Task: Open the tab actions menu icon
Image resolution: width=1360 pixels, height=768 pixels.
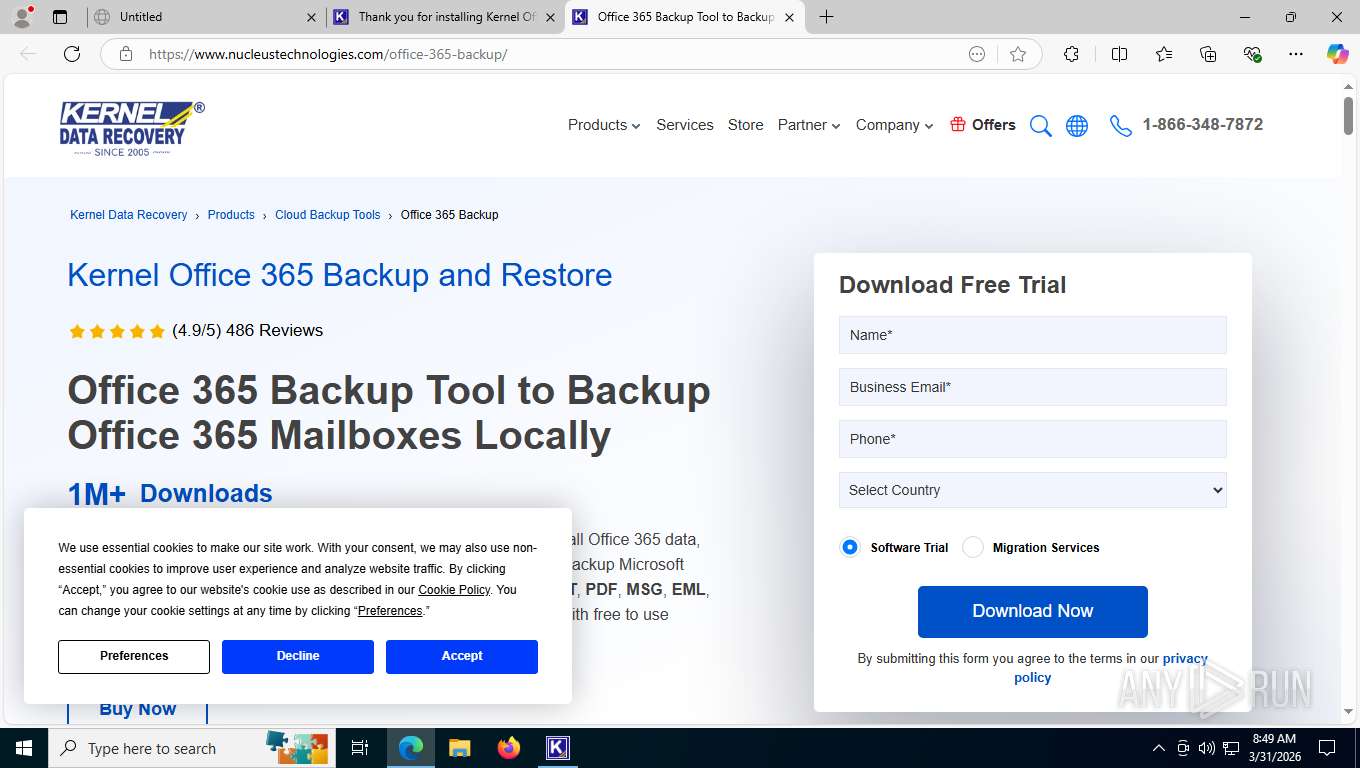Action: (x=60, y=17)
